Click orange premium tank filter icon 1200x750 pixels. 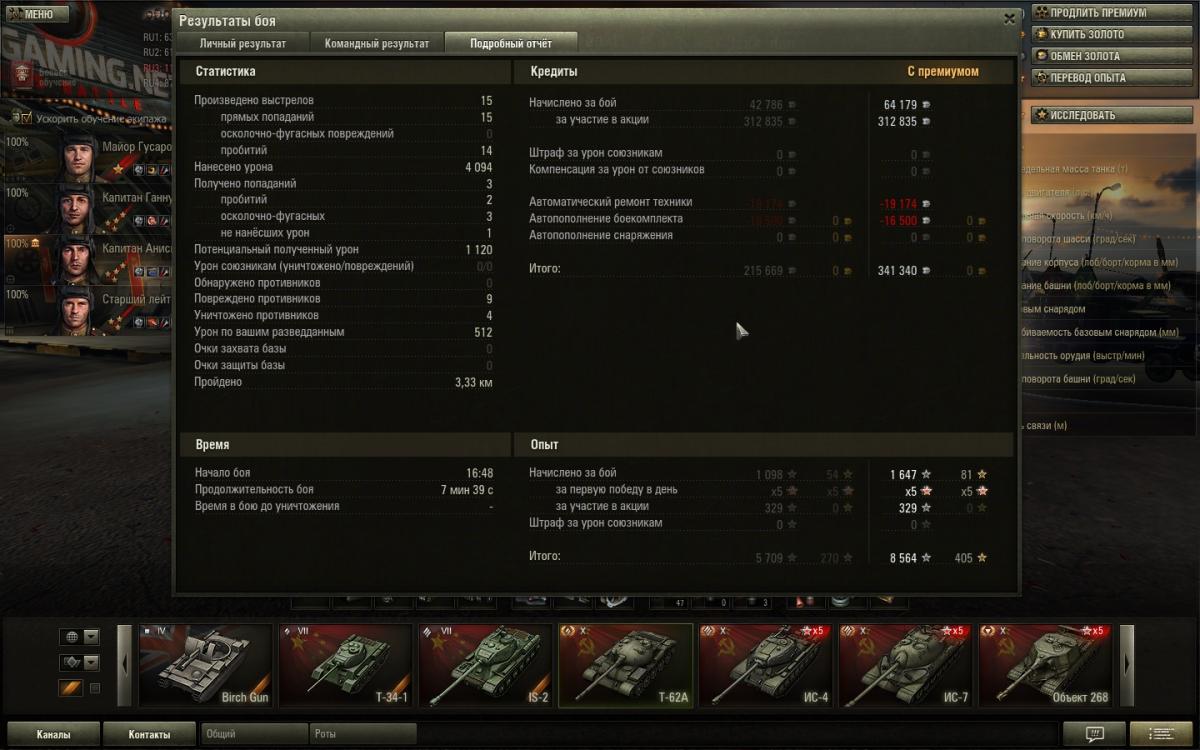(70, 688)
